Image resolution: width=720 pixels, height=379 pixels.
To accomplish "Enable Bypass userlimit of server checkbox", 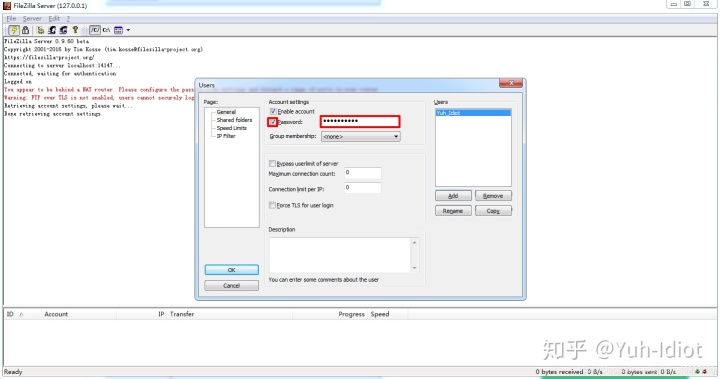I will tap(272, 164).
